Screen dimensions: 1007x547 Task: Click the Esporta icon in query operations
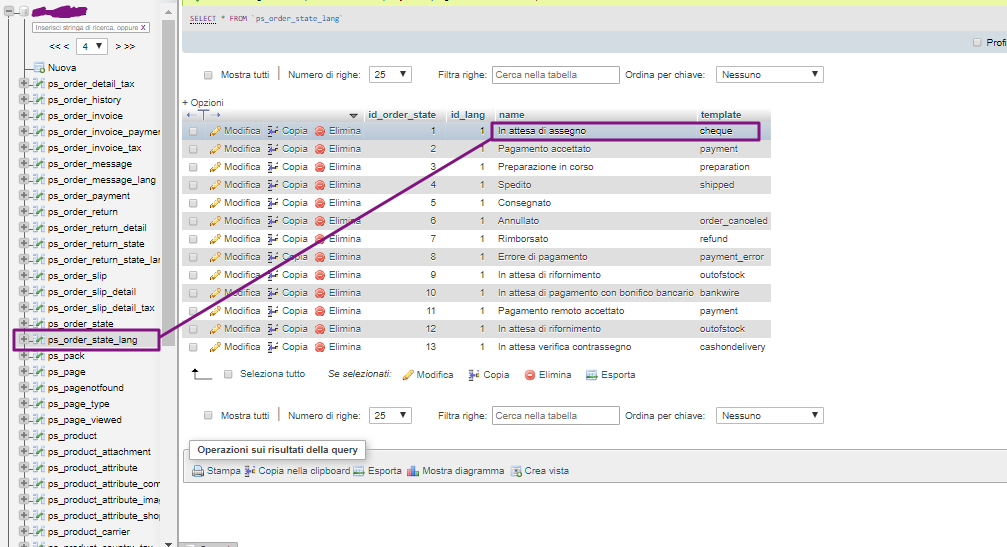coord(359,471)
